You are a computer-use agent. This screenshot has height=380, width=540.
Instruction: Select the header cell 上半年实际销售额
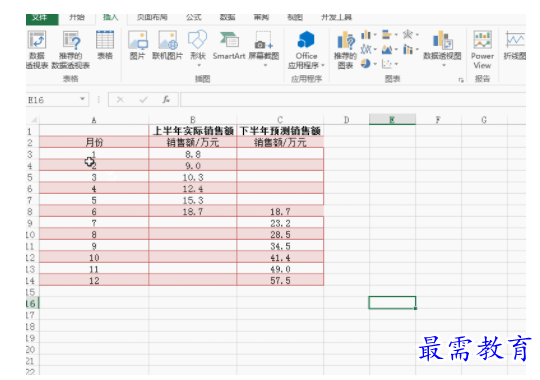pos(193,131)
